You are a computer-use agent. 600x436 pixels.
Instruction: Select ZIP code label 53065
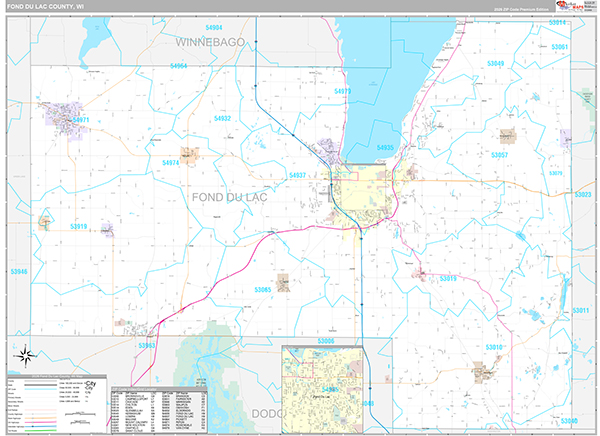264,290
